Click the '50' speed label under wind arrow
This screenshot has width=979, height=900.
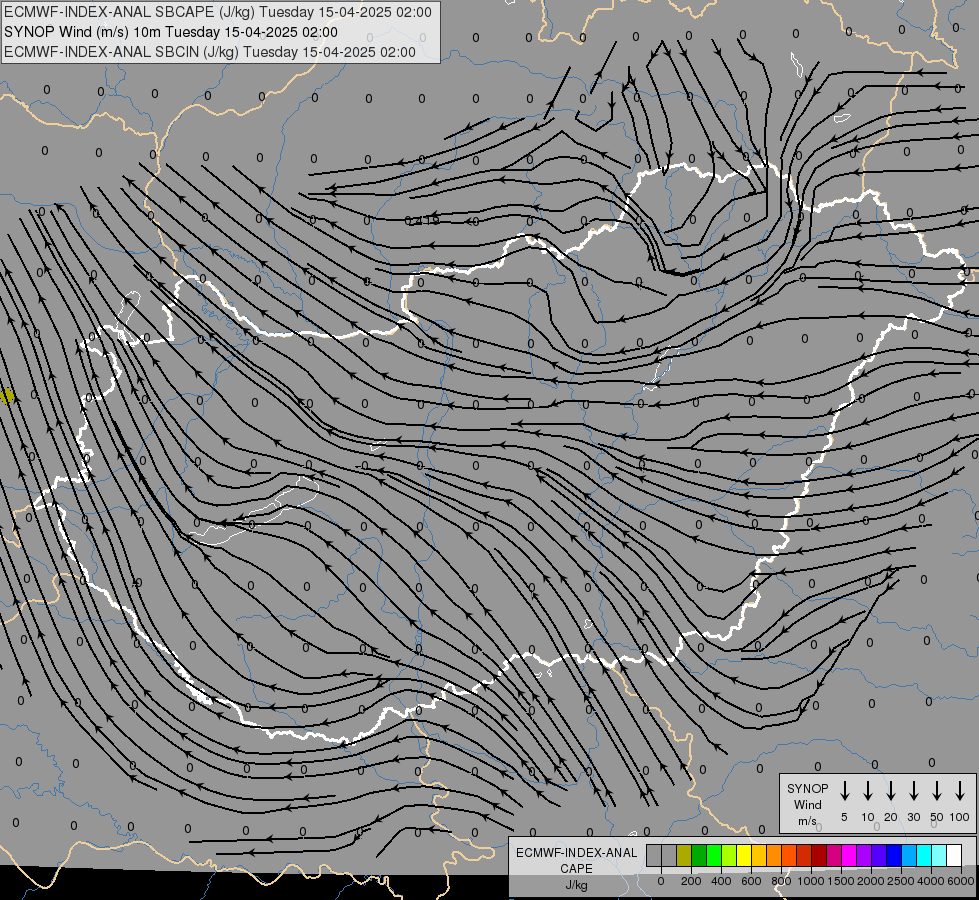(937, 817)
